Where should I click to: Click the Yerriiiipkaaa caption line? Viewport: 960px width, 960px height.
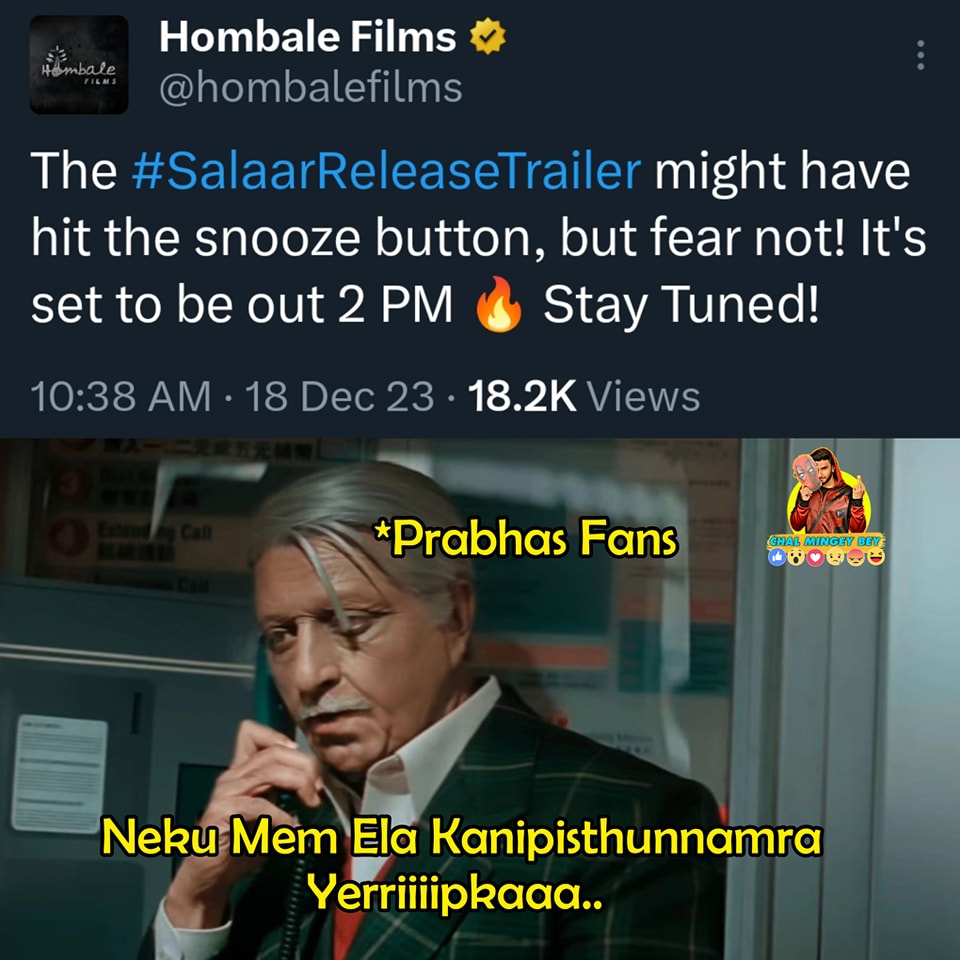click(455, 894)
